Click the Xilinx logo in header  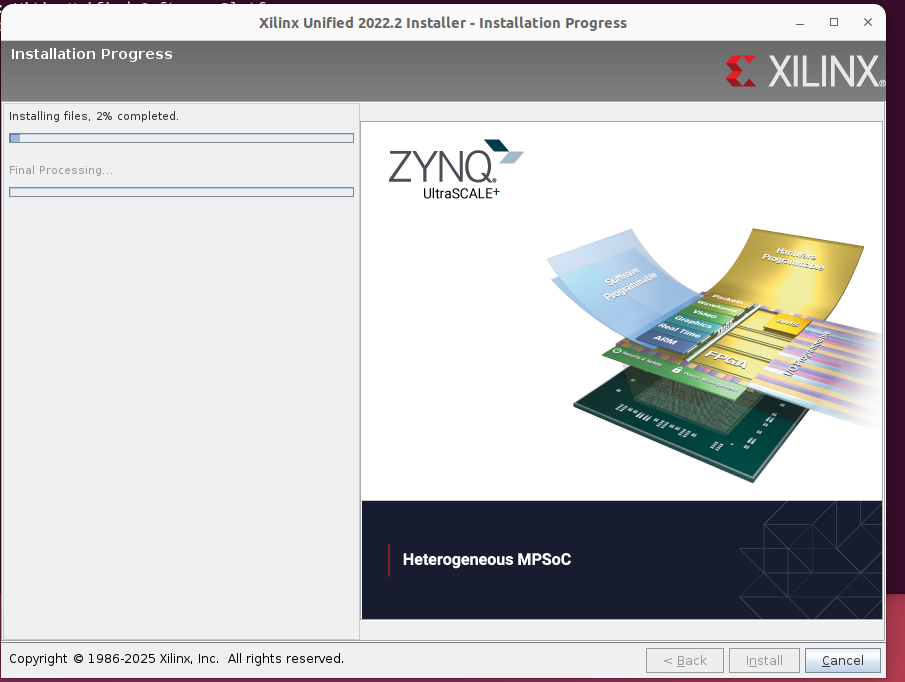805,72
